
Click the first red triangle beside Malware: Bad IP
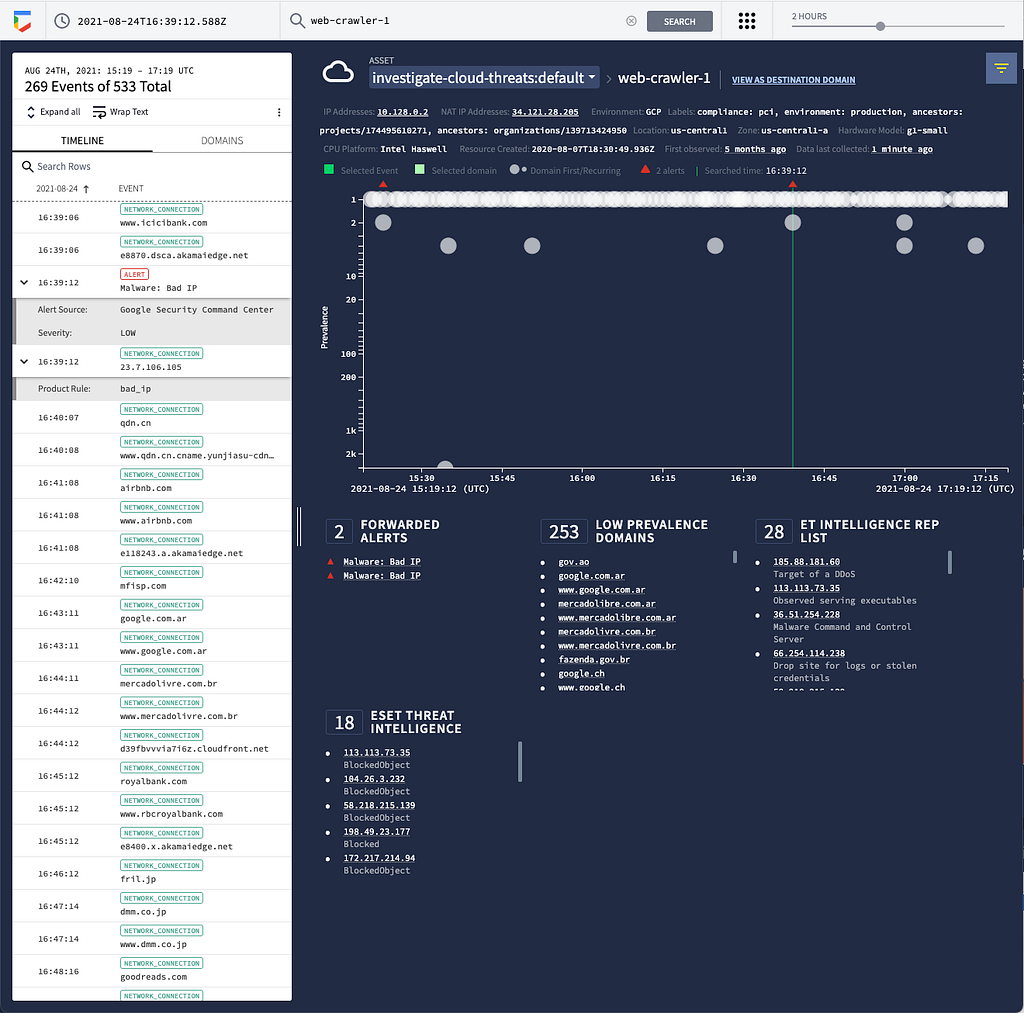point(330,562)
